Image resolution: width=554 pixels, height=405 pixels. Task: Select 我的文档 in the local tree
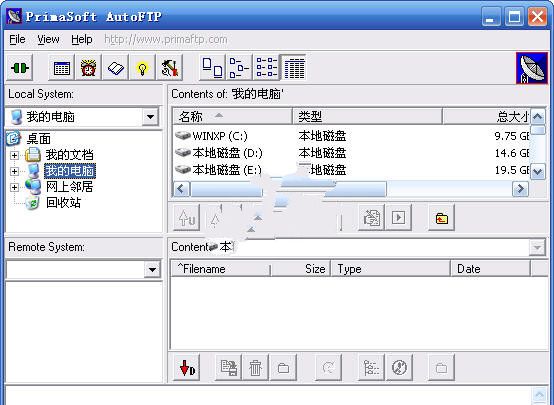69,155
